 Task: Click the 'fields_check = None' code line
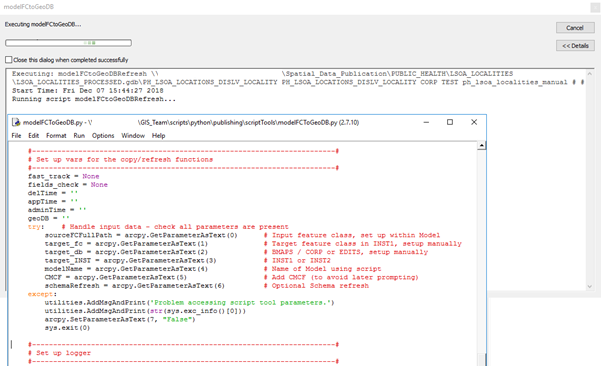pyautogui.click(x=68, y=185)
